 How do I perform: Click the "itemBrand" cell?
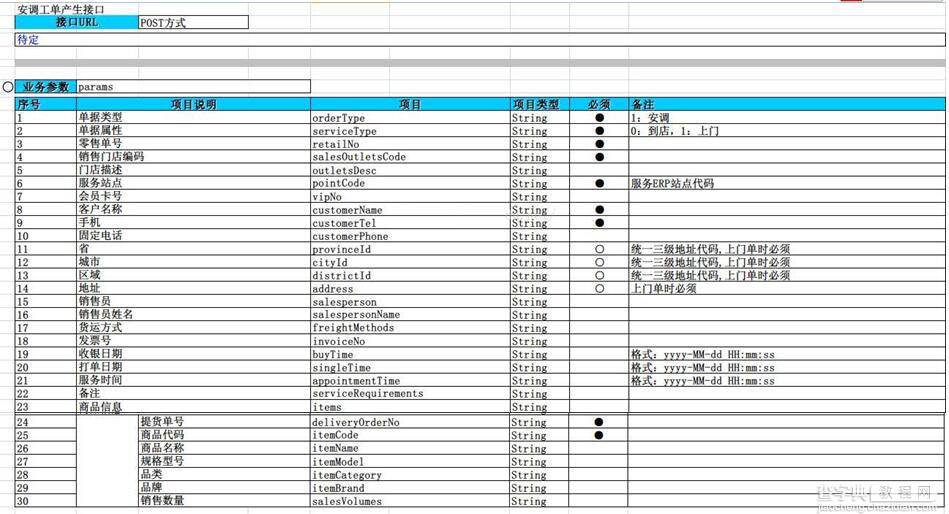[x=410, y=488]
